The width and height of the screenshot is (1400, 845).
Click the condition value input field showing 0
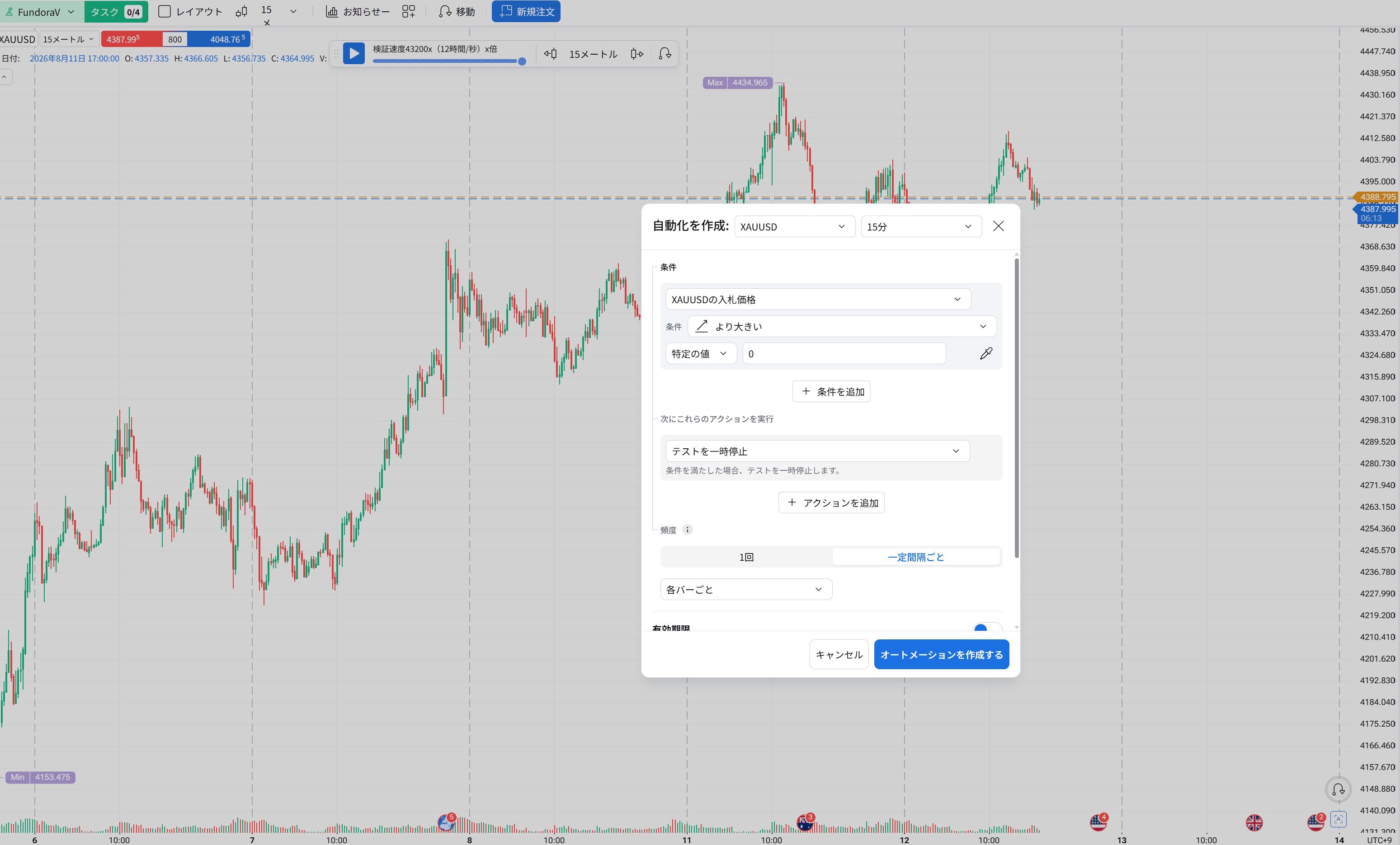844,353
